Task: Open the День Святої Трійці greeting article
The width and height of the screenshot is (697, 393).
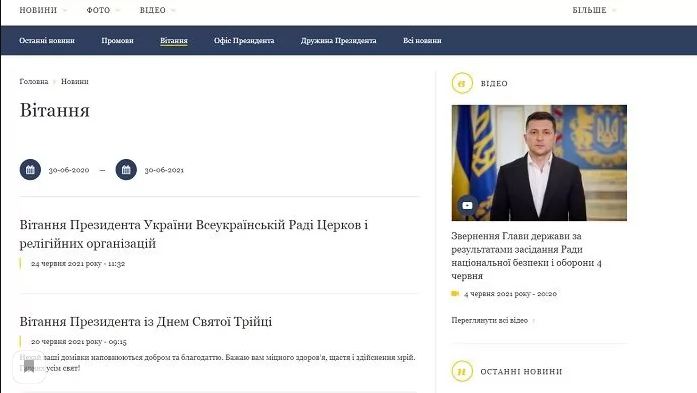Action: [x=146, y=321]
